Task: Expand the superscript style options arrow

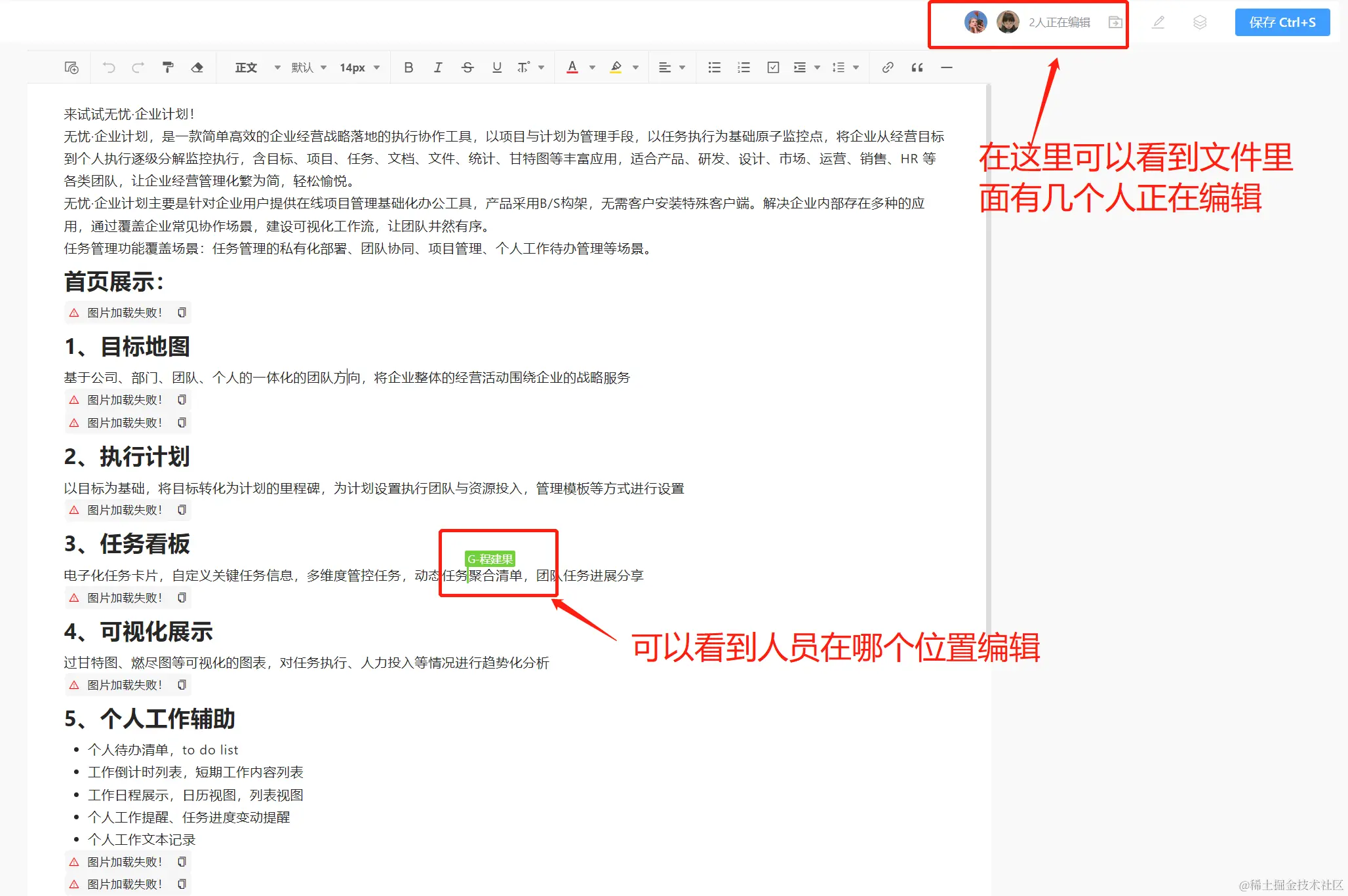Action: pyautogui.click(x=542, y=68)
